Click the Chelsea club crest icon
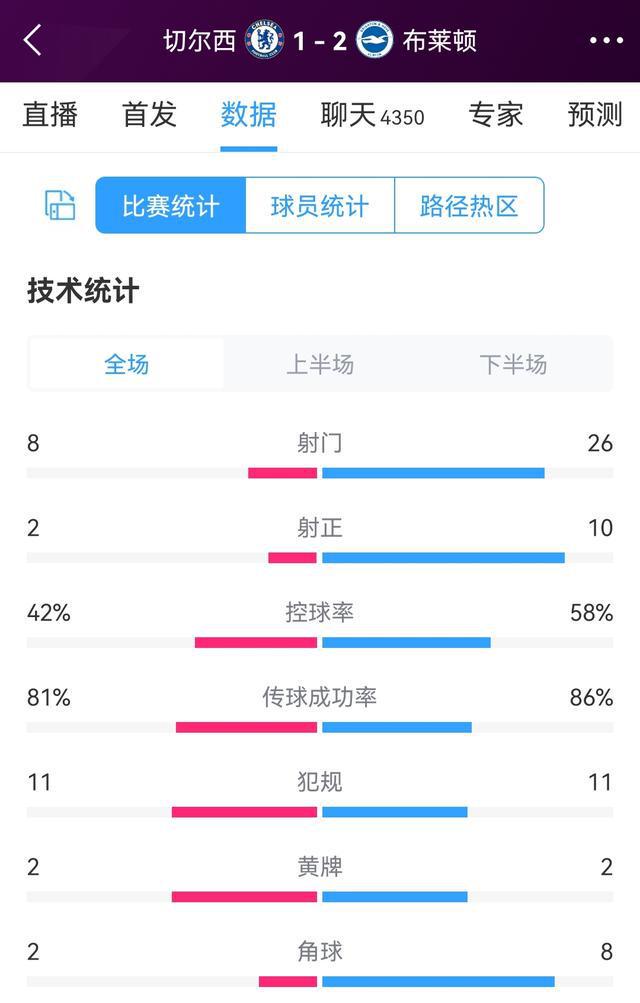 tap(263, 40)
